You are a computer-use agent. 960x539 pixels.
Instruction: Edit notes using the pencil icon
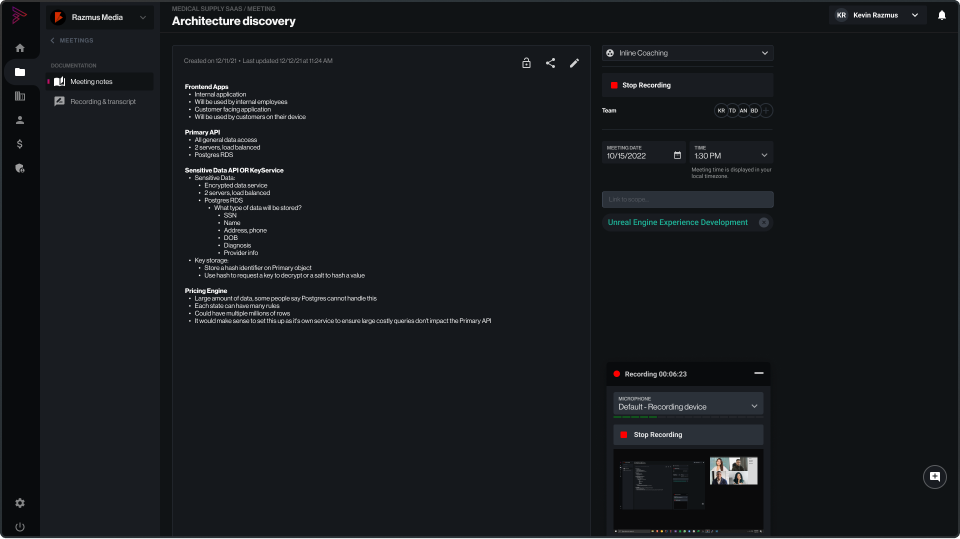574,63
